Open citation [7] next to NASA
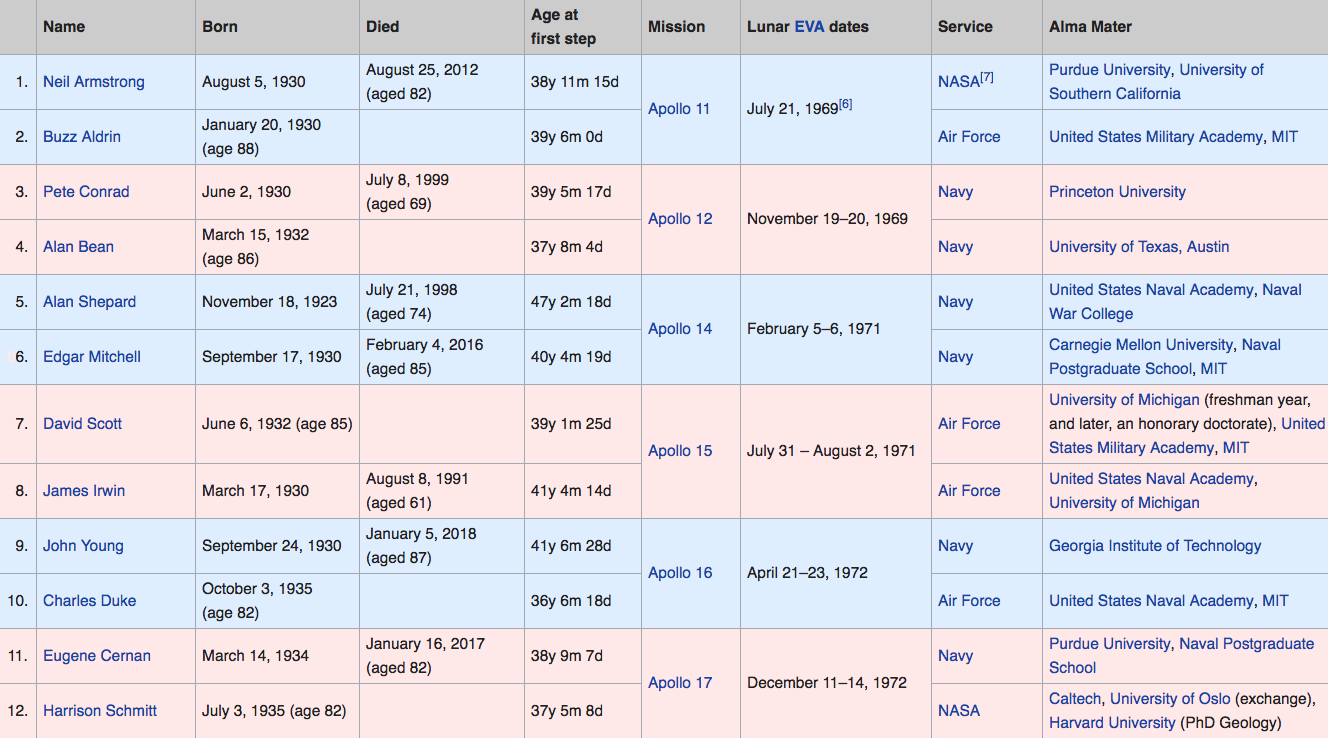 pyautogui.click(x=987, y=77)
